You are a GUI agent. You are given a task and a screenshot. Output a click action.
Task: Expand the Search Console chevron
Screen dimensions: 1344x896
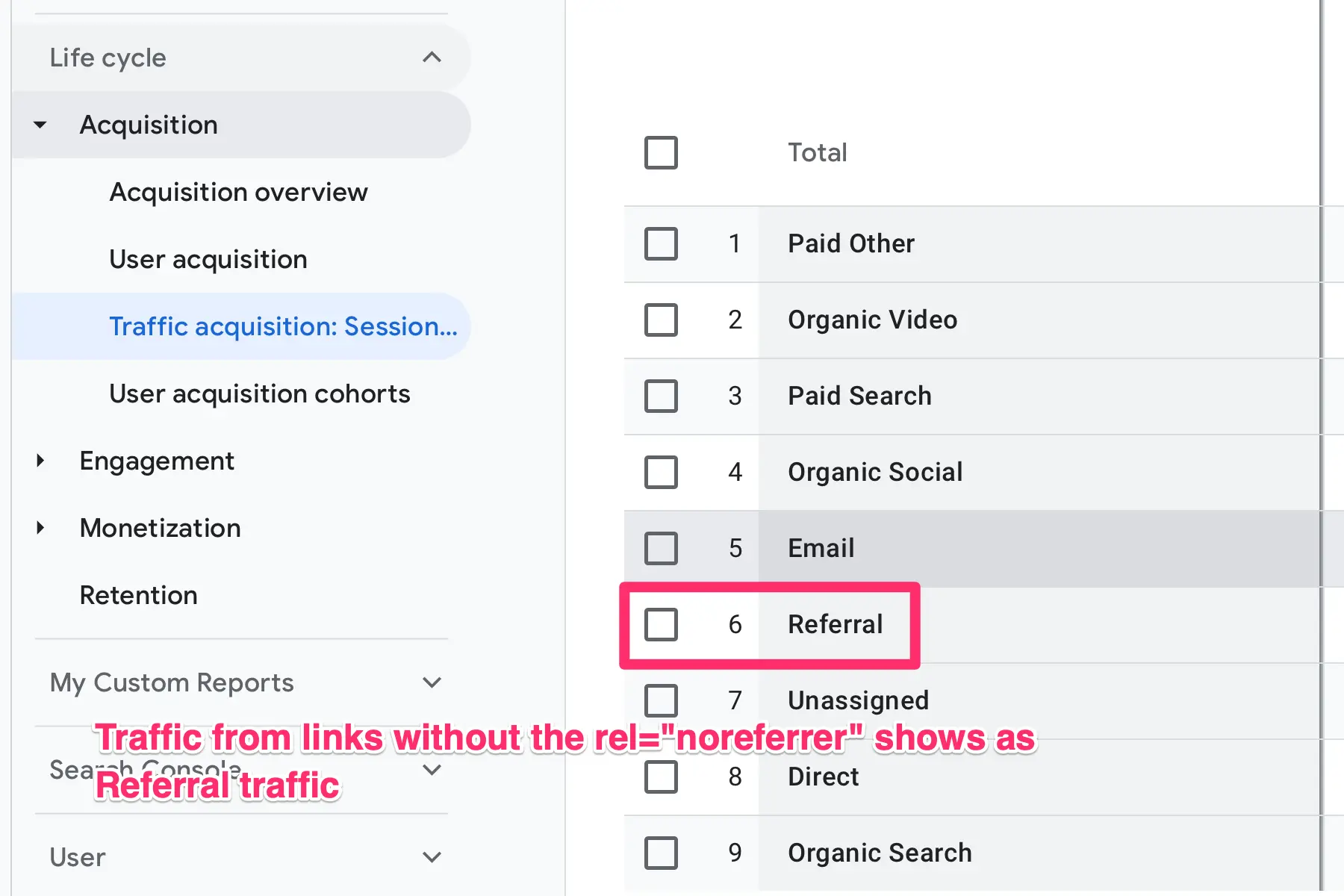click(432, 770)
